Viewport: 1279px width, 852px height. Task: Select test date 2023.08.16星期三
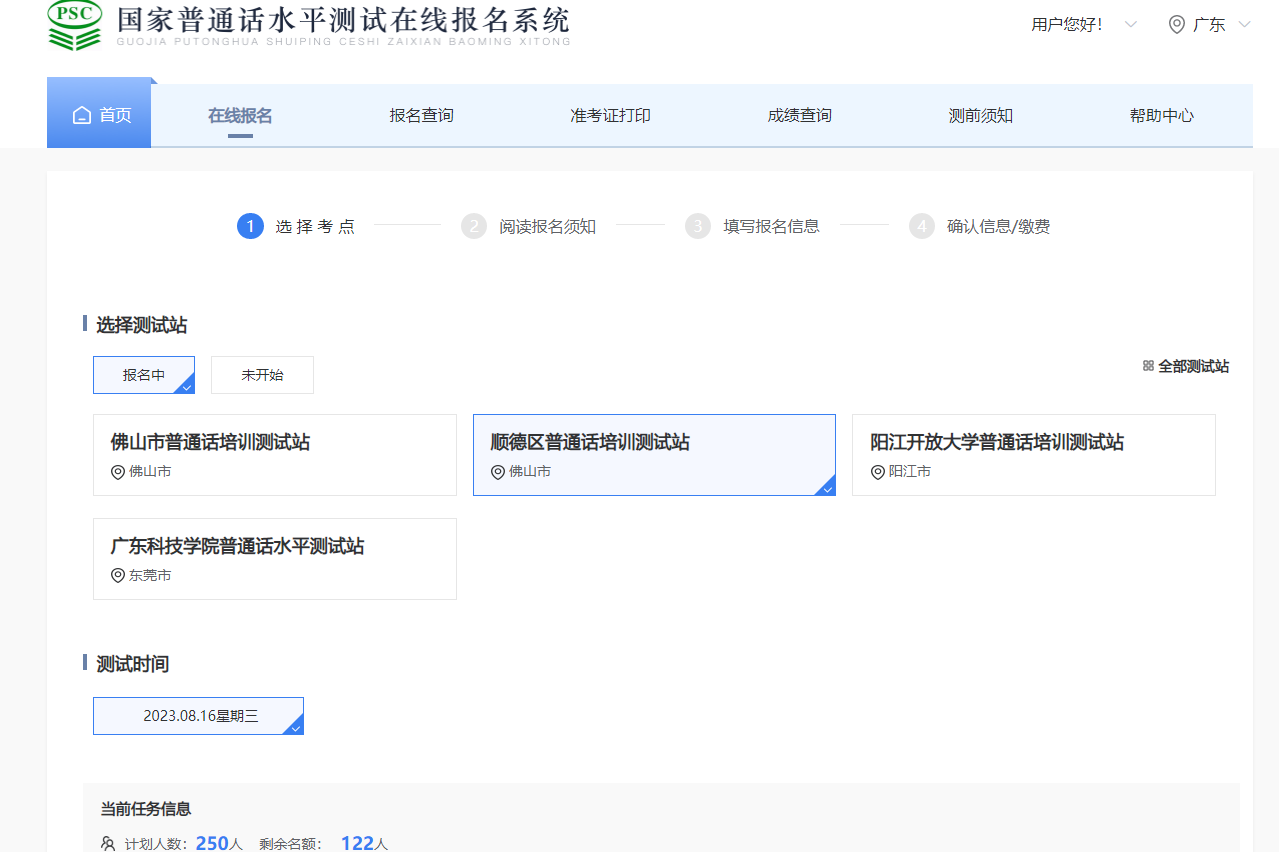point(198,716)
